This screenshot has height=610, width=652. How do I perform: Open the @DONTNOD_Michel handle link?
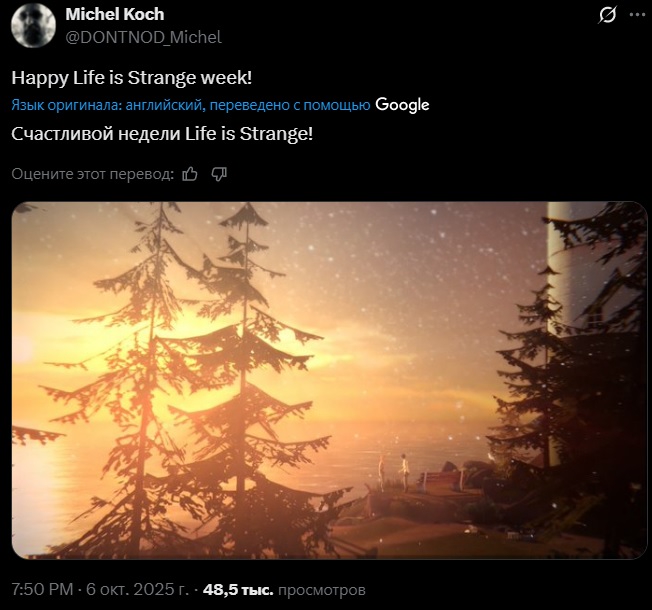[143, 37]
